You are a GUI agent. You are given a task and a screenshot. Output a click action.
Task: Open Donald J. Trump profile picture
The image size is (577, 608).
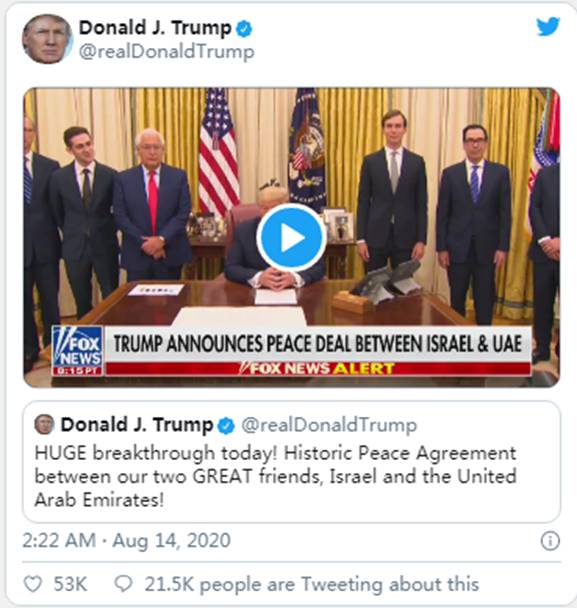coord(47,39)
